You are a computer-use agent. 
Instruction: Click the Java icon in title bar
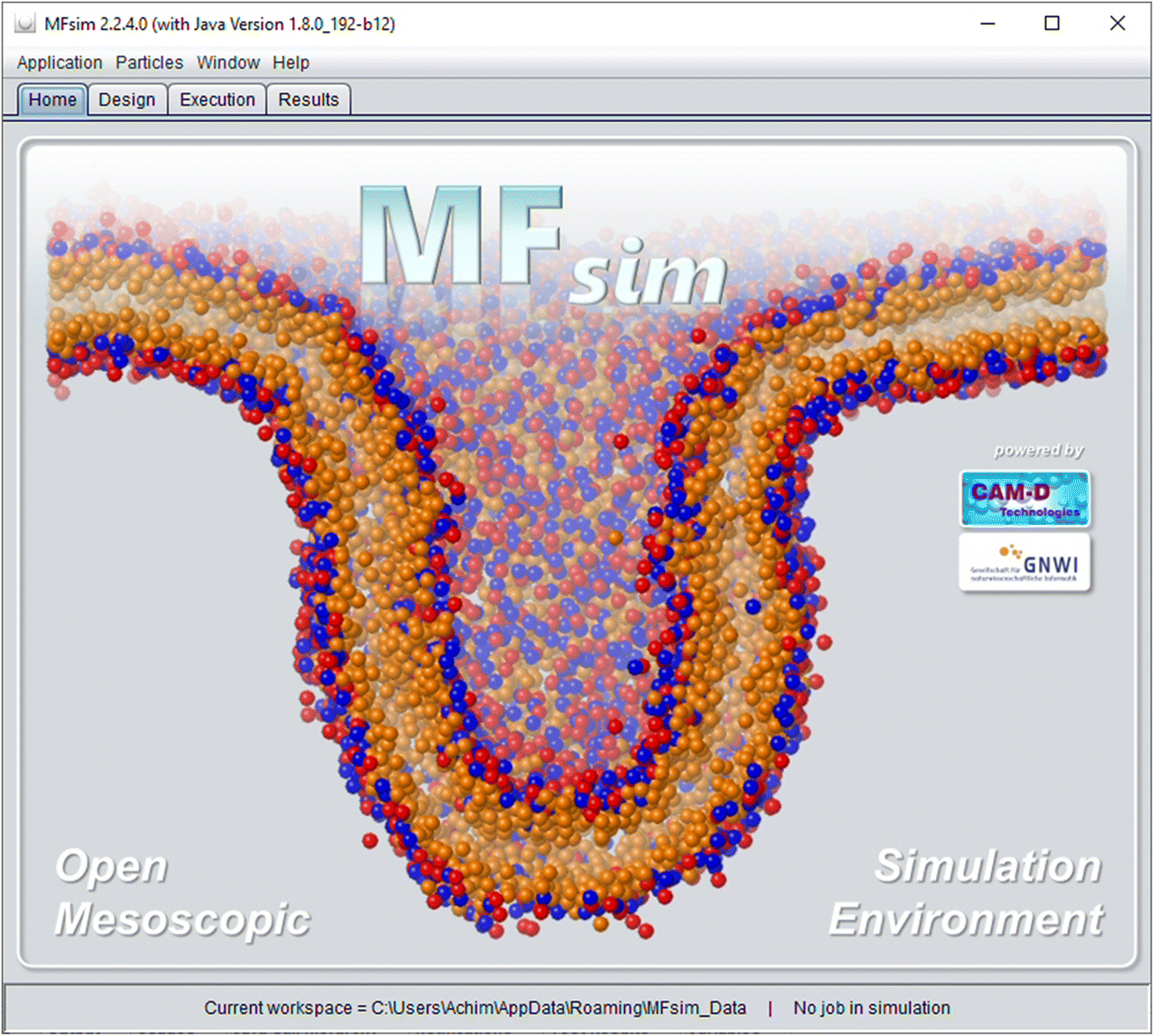[25, 24]
